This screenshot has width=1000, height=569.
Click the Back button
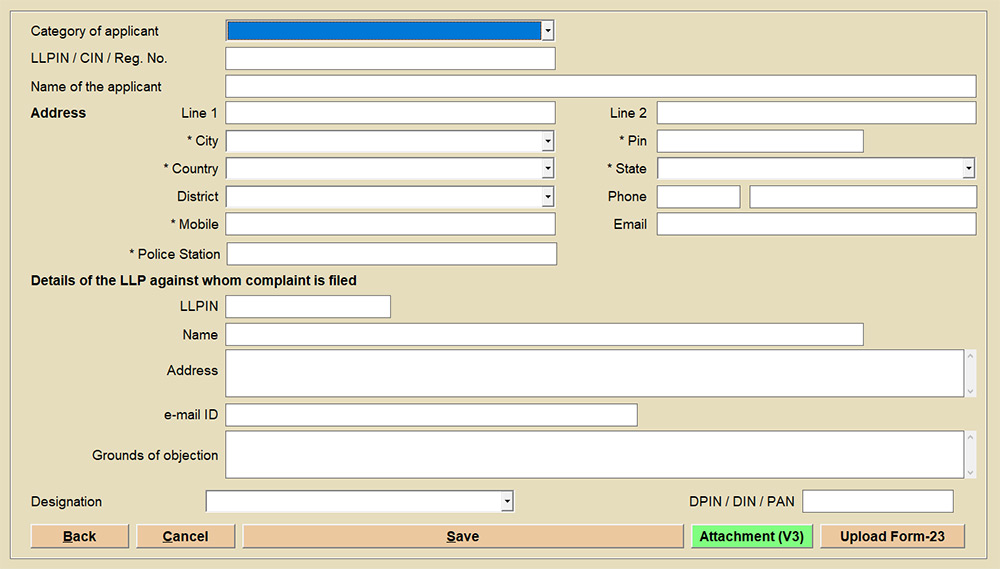click(80, 536)
